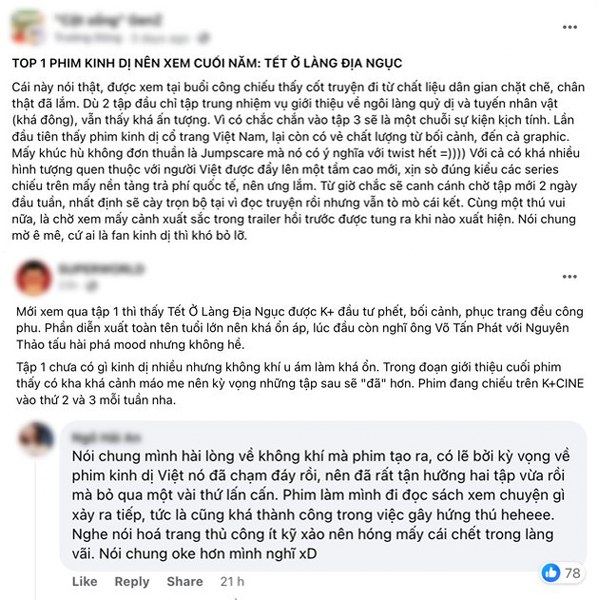Click the headline TOP 1 PHIM KINH DỊ

point(207,63)
